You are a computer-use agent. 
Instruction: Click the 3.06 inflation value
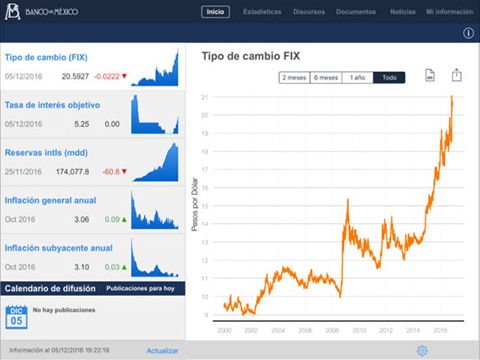click(82, 219)
